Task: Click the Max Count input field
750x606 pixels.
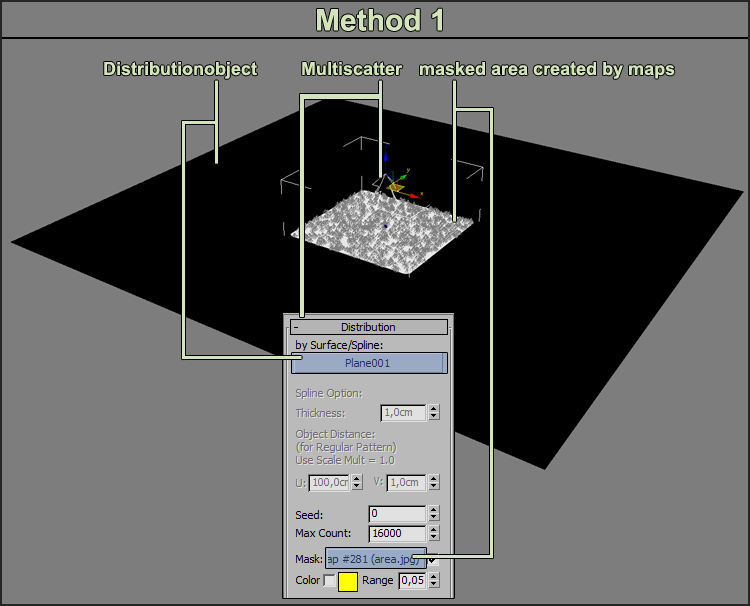Action: 397,534
